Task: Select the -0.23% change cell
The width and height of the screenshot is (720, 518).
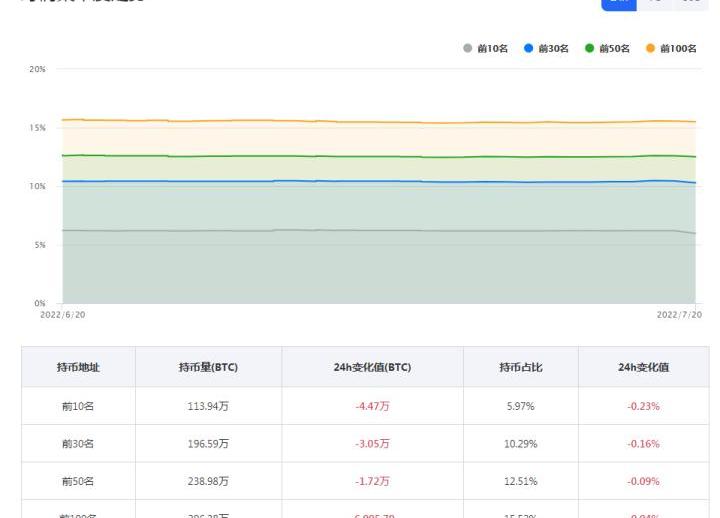Action: pyautogui.click(x=643, y=406)
